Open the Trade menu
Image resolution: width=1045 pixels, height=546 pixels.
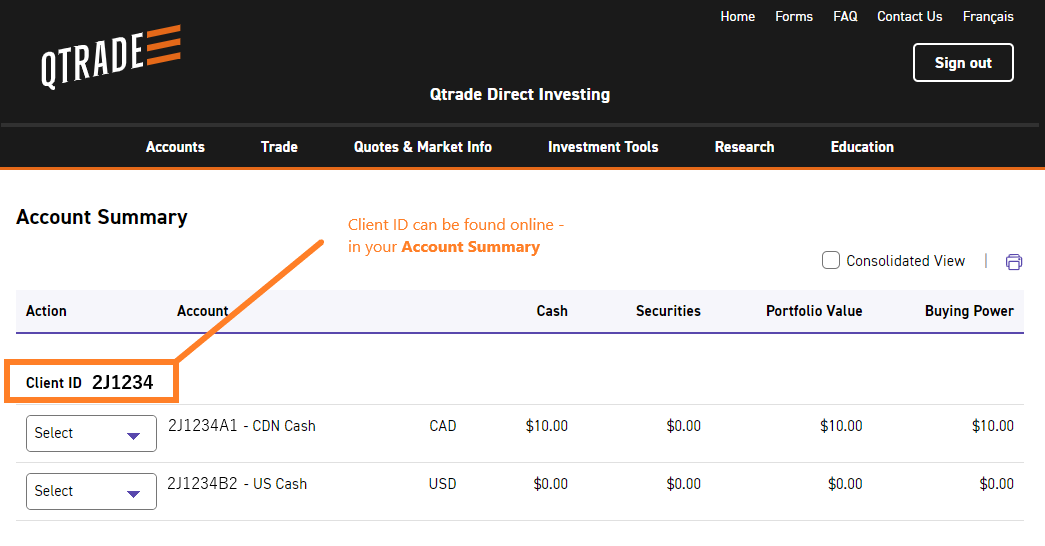point(279,147)
